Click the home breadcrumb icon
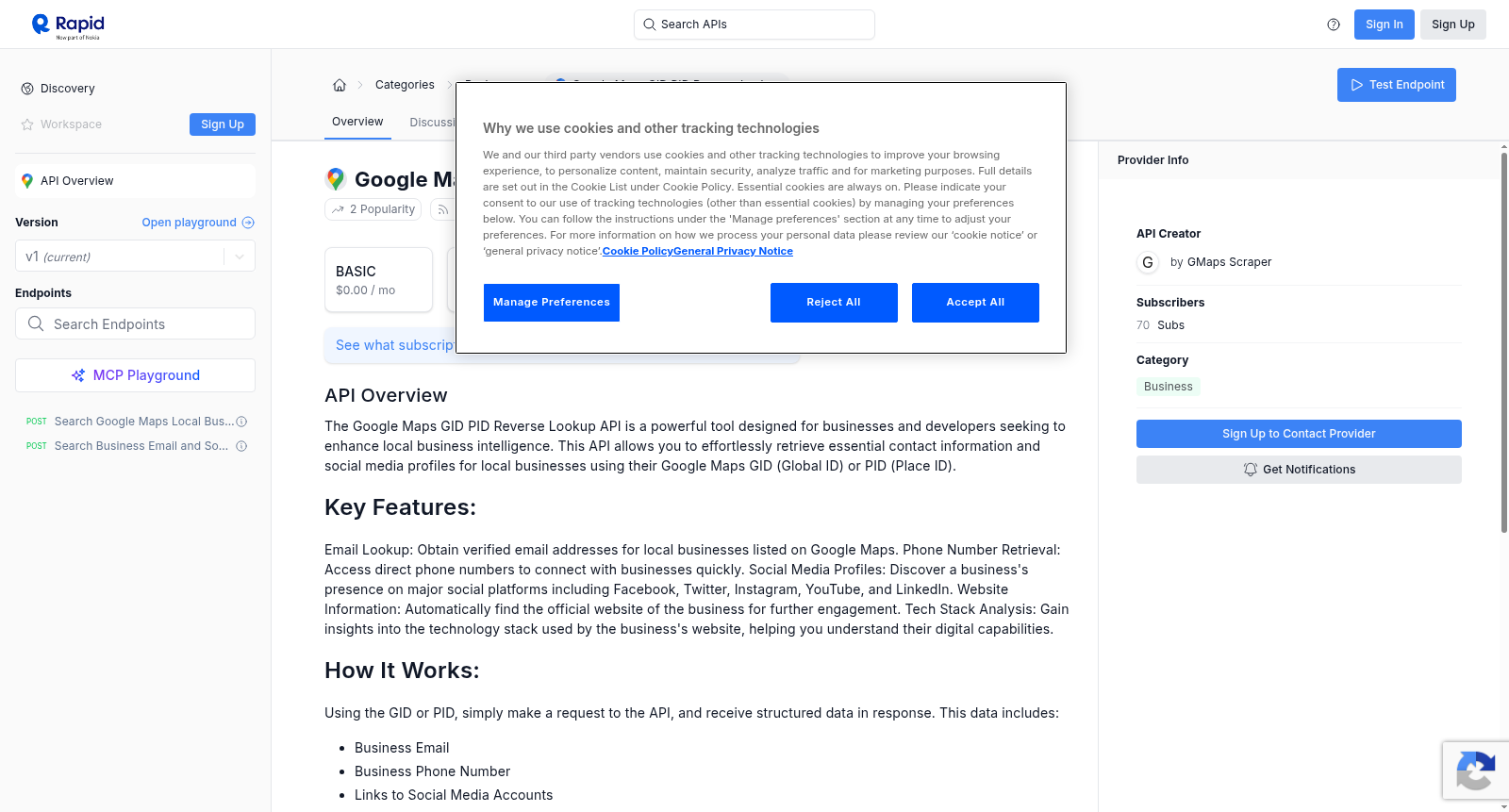 click(340, 85)
